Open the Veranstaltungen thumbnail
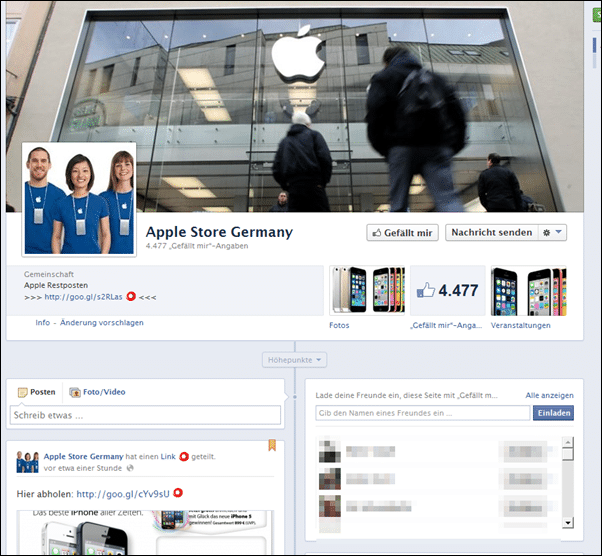The width and height of the screenshot is (602, 556). pos(529,290)
